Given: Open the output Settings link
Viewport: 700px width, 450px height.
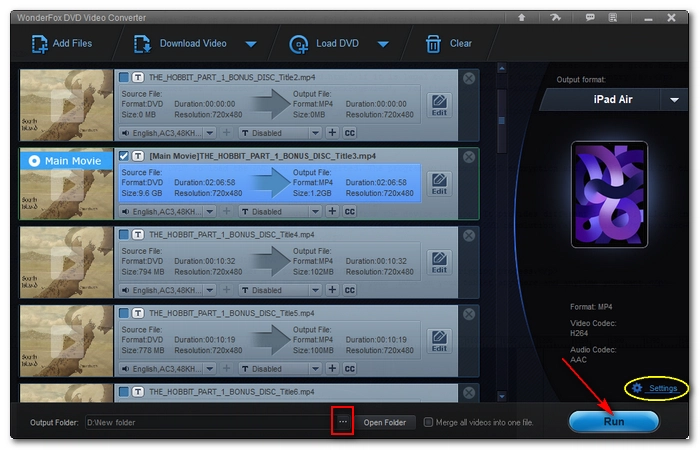Looking at the screenshot, I should pos(656,388).
